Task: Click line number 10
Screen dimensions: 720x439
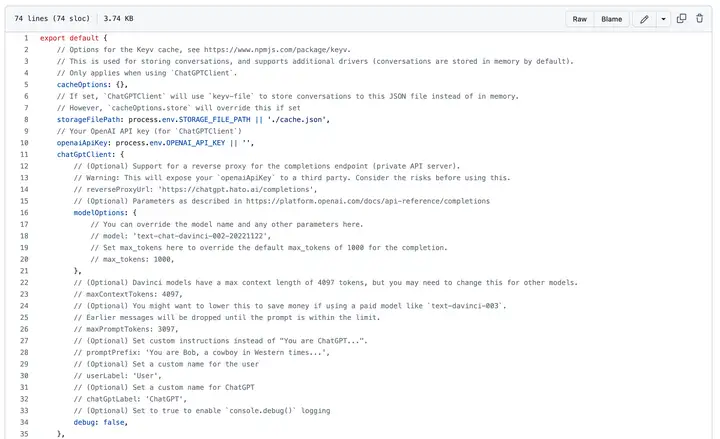Action: coord(24,143)
